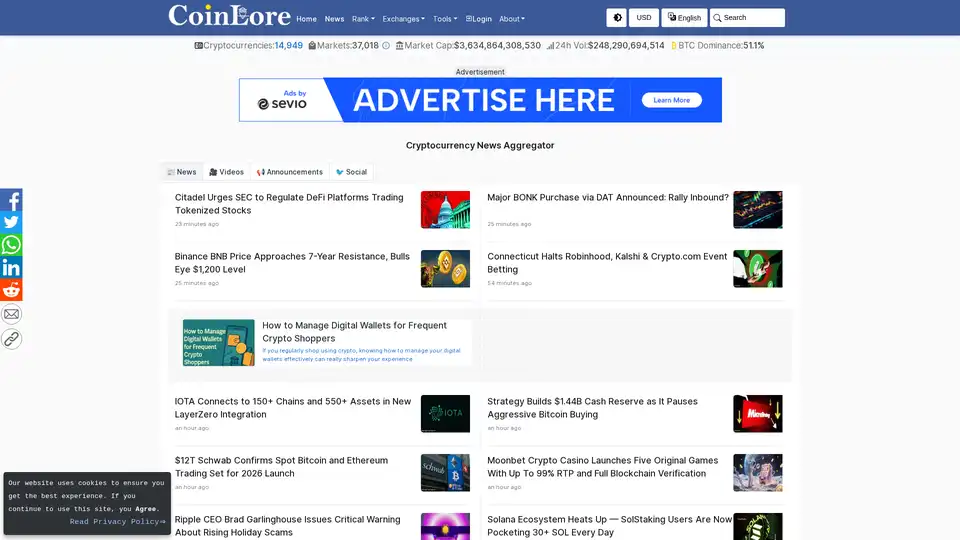
Task: Open Strategy Builds $1.44B Cash Reserve article
Action: point(592,408)
